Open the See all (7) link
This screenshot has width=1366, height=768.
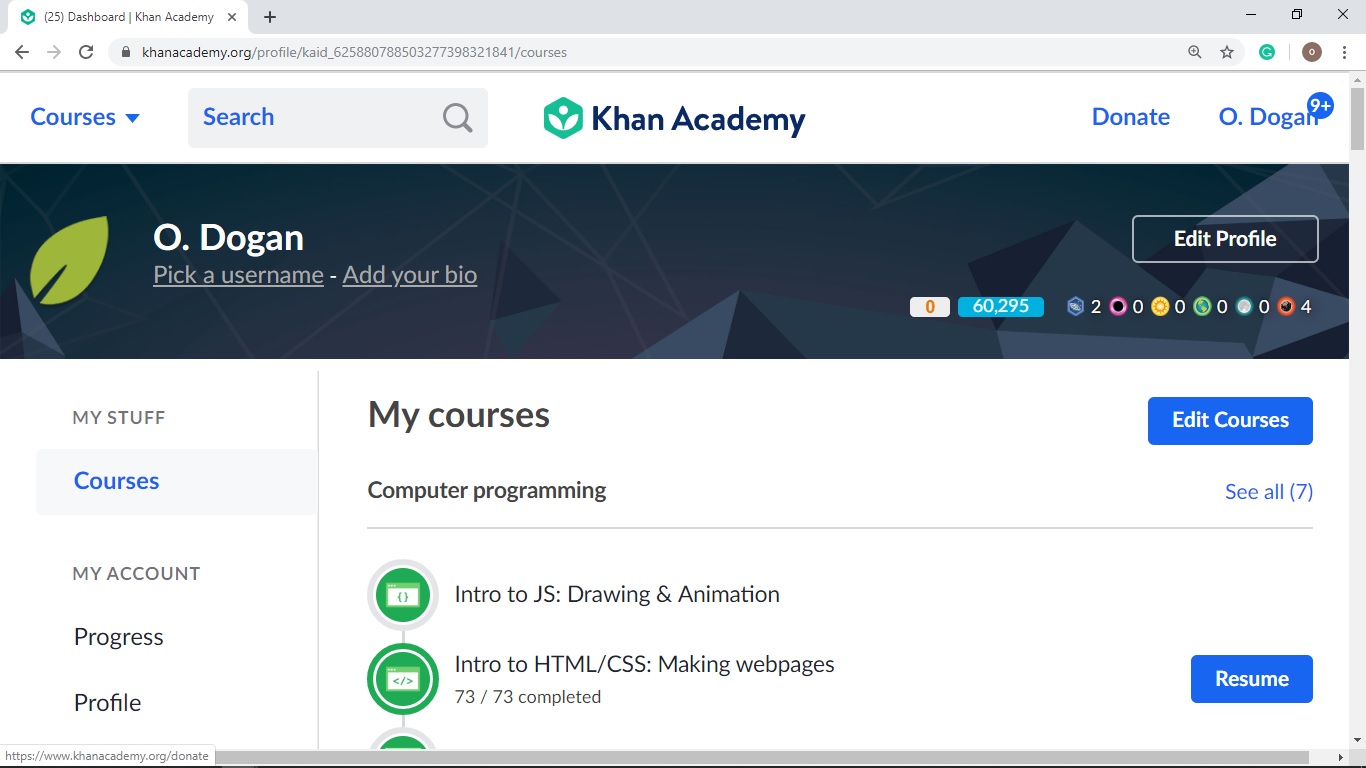1269,492
